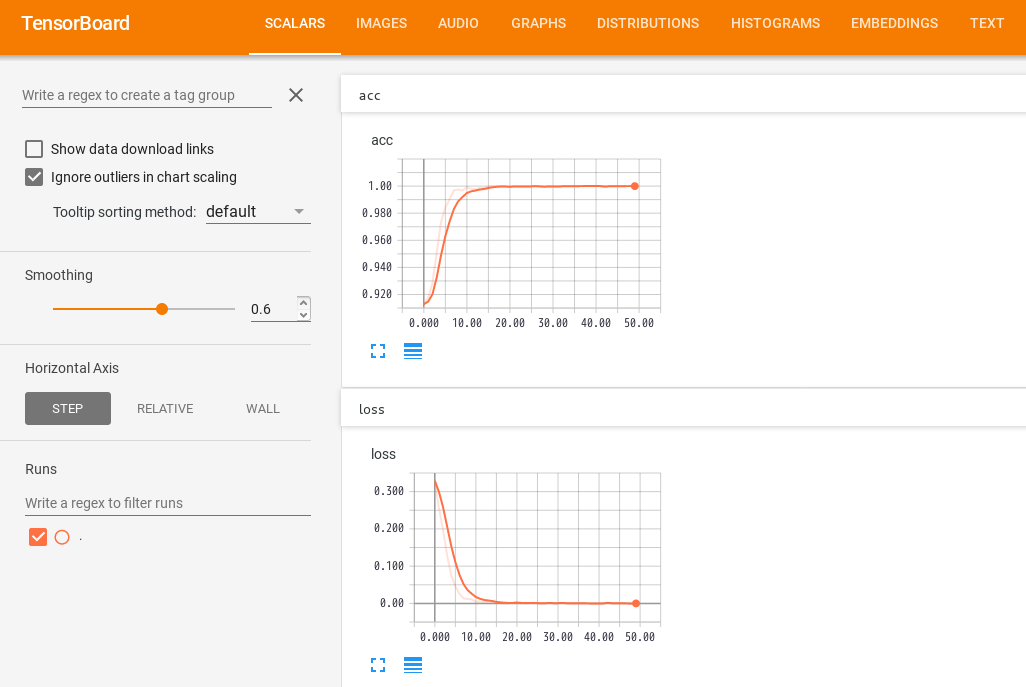The width and height of the screenshot is (1026, 687).
Task: Uncheck the run checkbox in the Runs panel
Action: click(38, 537)
